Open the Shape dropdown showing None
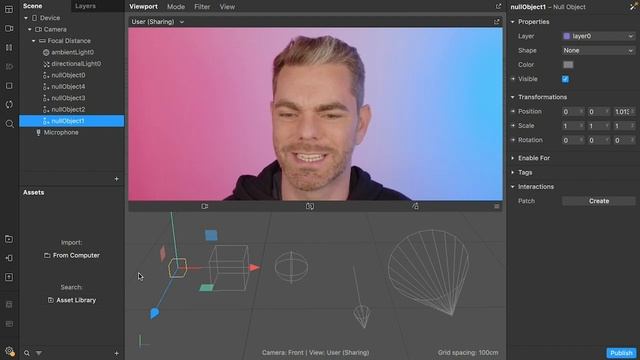Image resolution: width=640 pixels, height=360 pixels. [598, 51]
